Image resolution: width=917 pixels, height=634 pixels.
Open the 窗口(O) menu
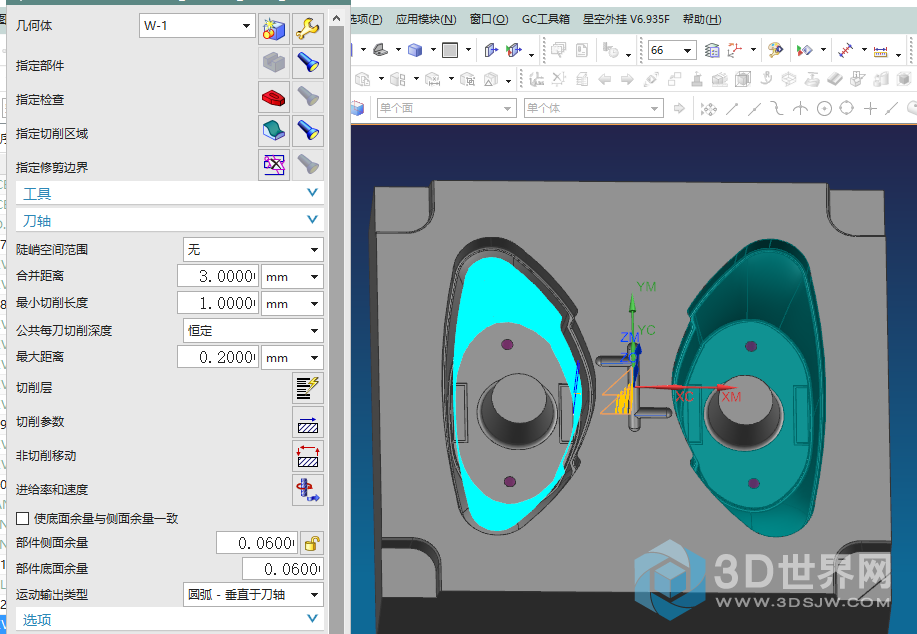click(x=488, y=19)
